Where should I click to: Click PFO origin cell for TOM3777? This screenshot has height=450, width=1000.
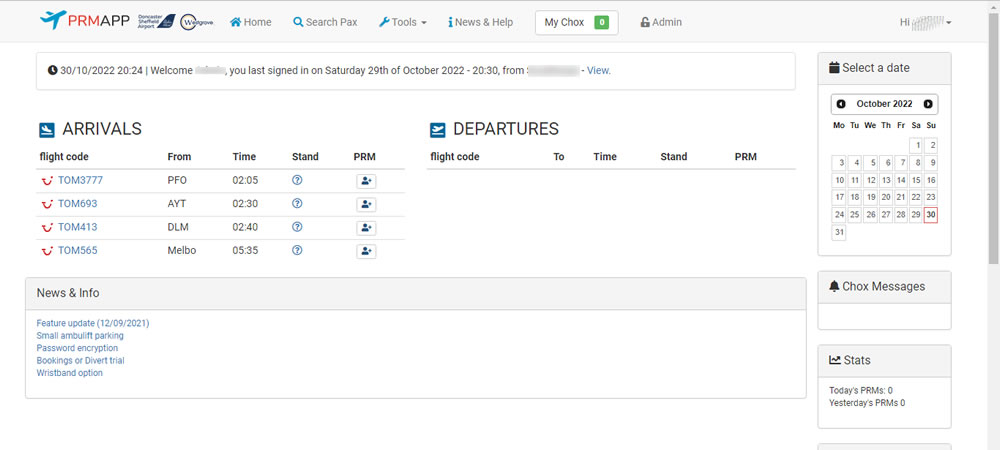(x=177, y=180)
